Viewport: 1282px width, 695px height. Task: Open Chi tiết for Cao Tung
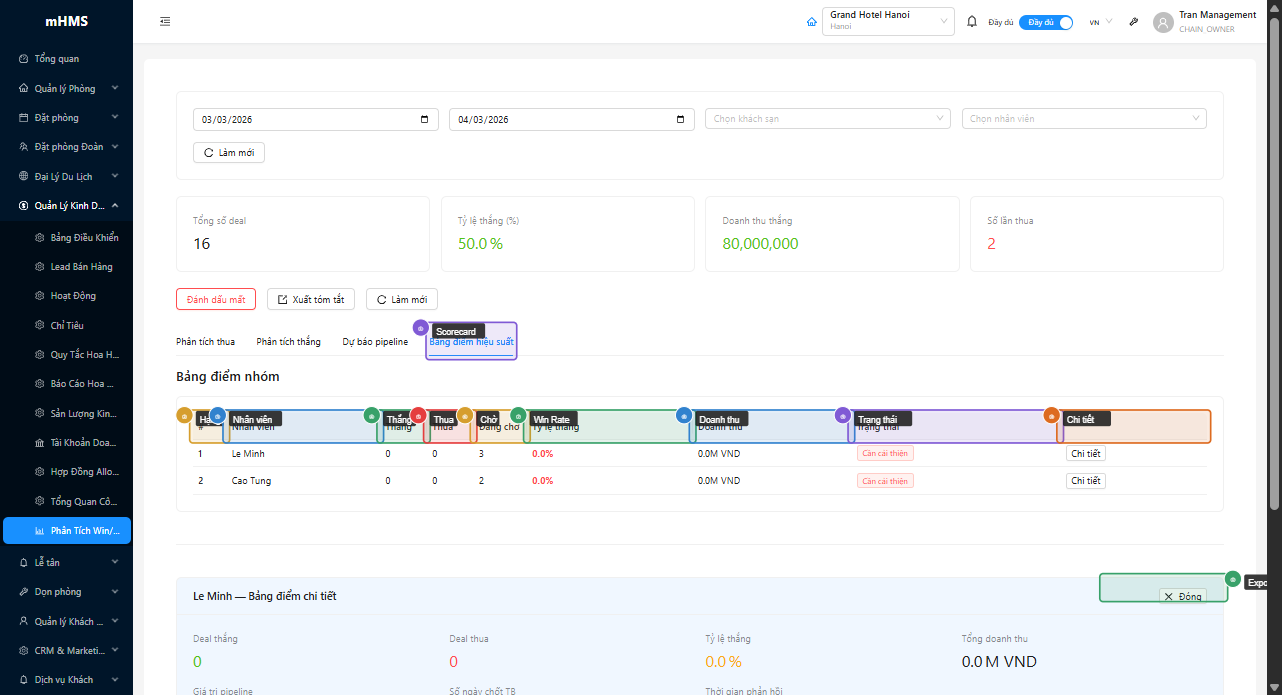pyautogui.click(x=1085, y=481)
